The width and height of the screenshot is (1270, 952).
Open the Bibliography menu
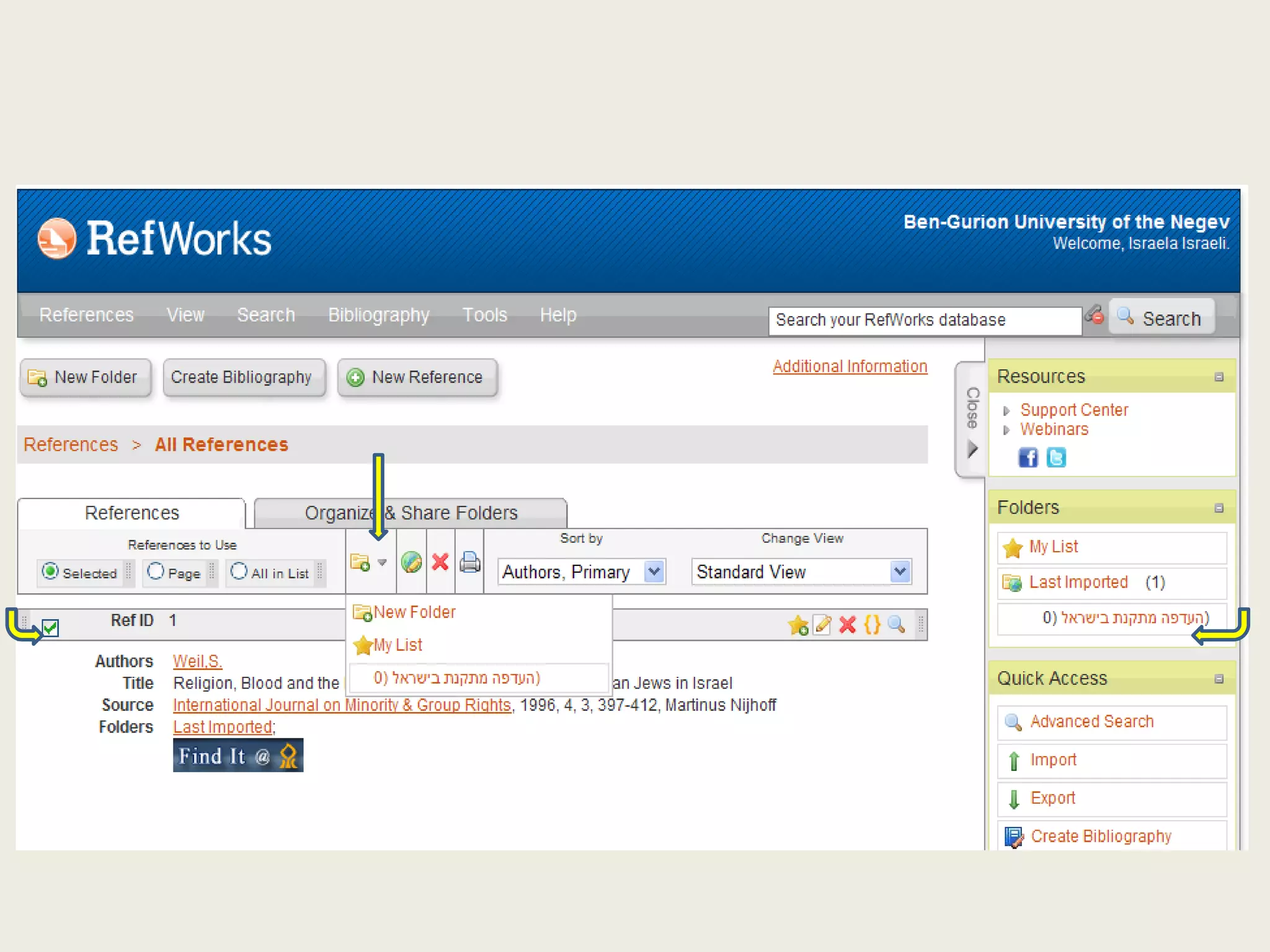(x=378, y=315)
